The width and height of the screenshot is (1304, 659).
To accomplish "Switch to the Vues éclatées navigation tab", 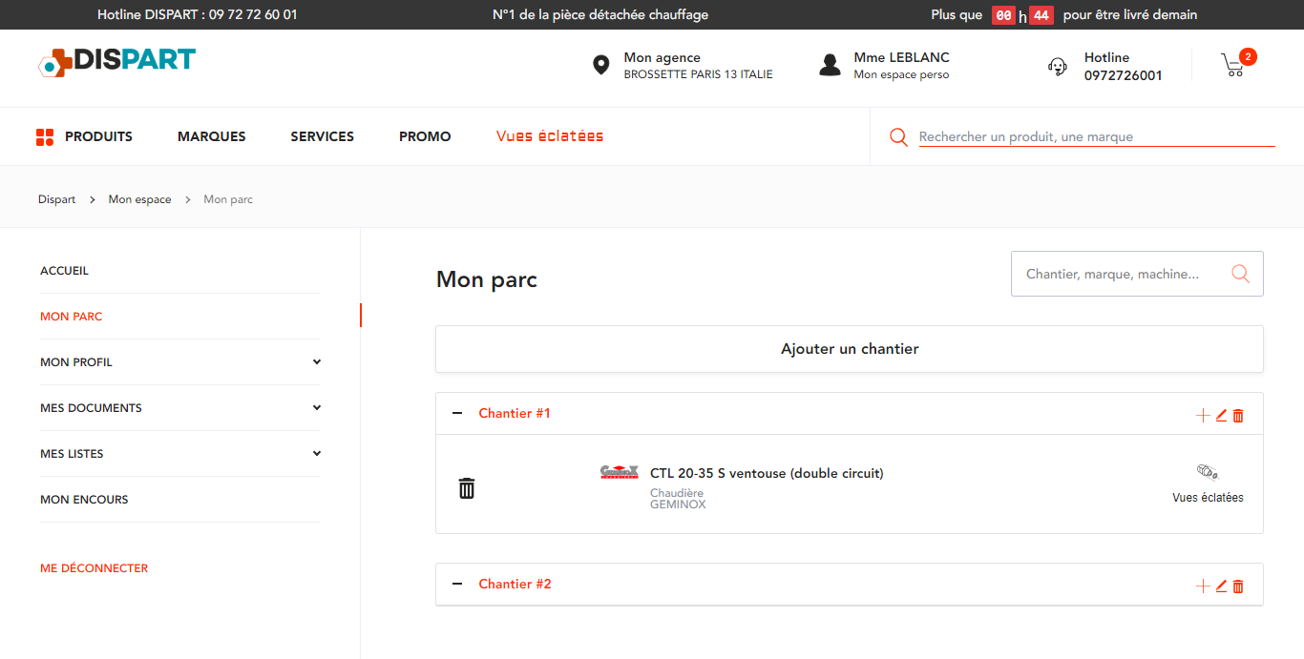I will point(549,136).
